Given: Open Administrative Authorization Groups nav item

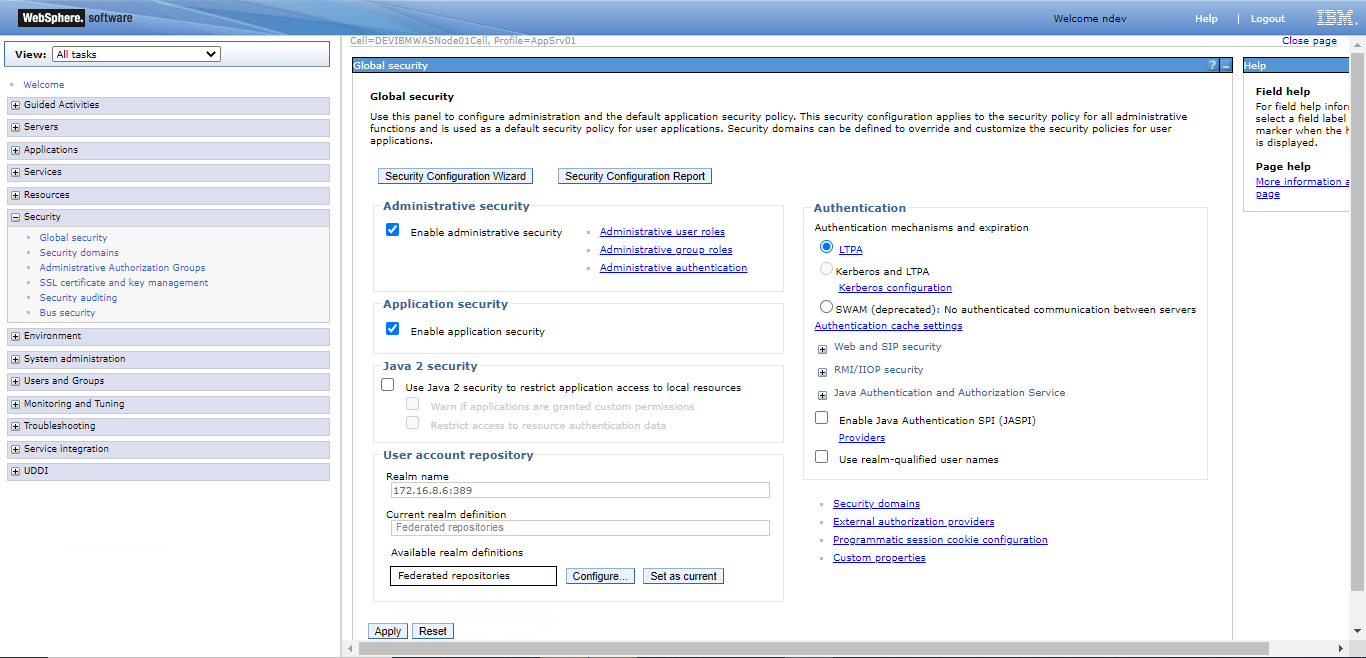Looking at the screenshot, I should pos(122,268).
